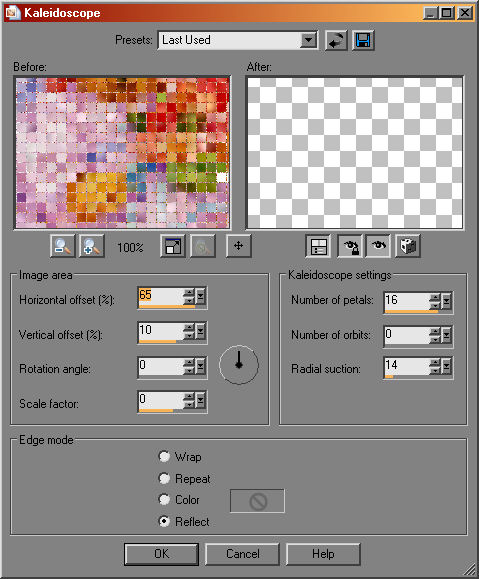Expand the Horizontal offset slider dropdown
Viewport: 479px width, 579px height.
[x=200, y=296]
